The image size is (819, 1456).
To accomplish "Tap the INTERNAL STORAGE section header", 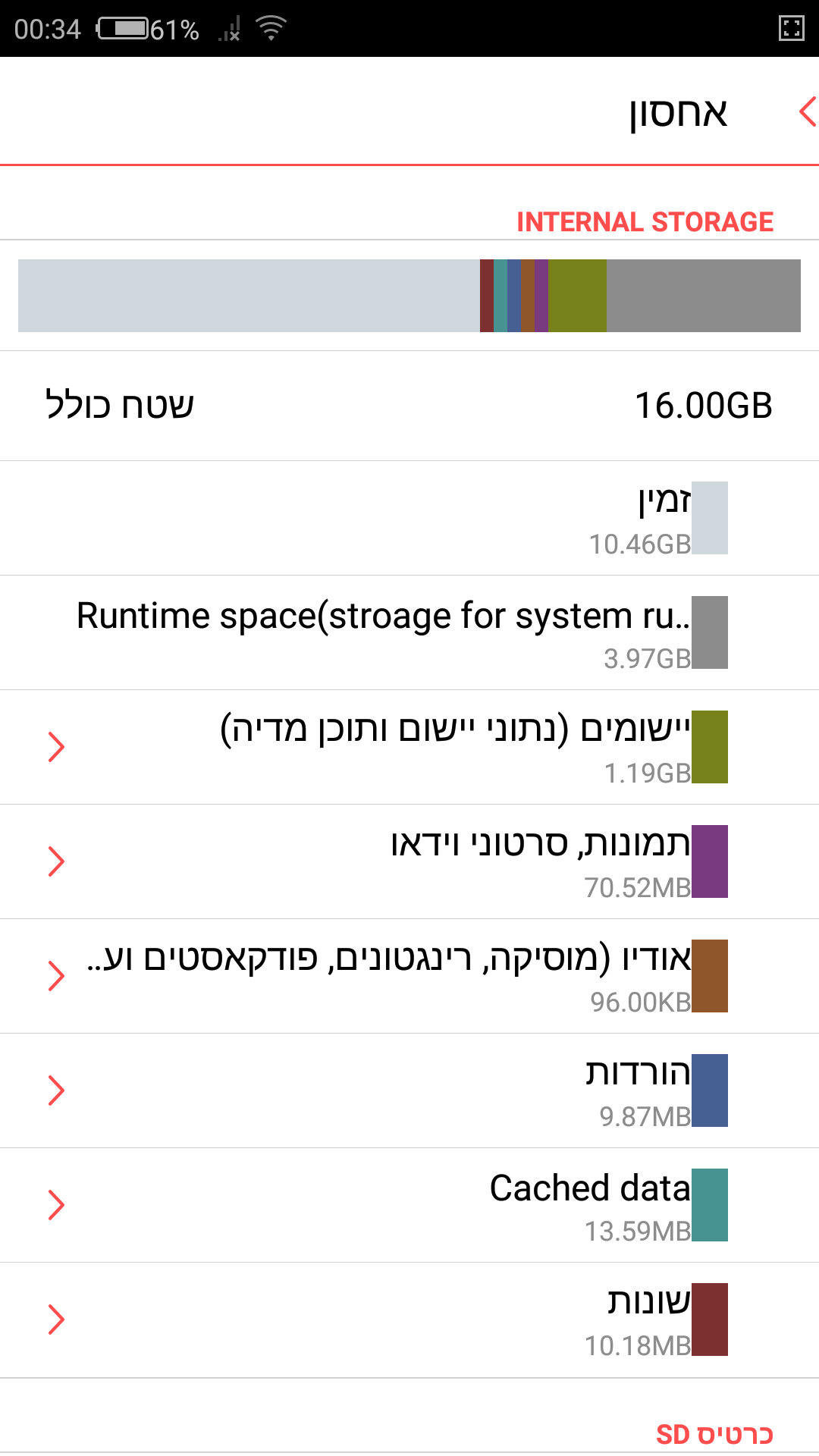I will [645, 222].
